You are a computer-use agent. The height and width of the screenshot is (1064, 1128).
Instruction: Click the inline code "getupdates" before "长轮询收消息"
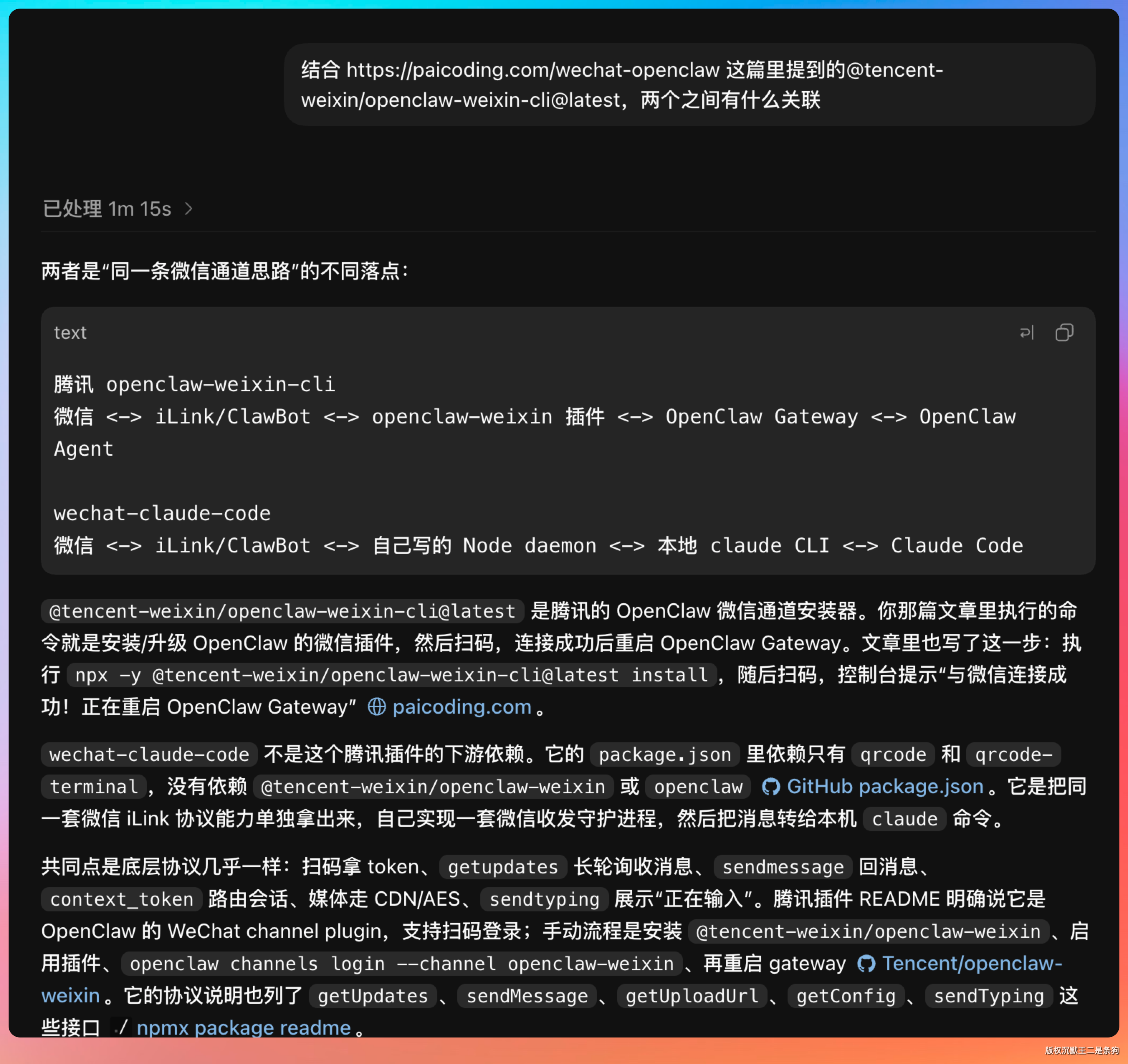[x=503, y=867]
